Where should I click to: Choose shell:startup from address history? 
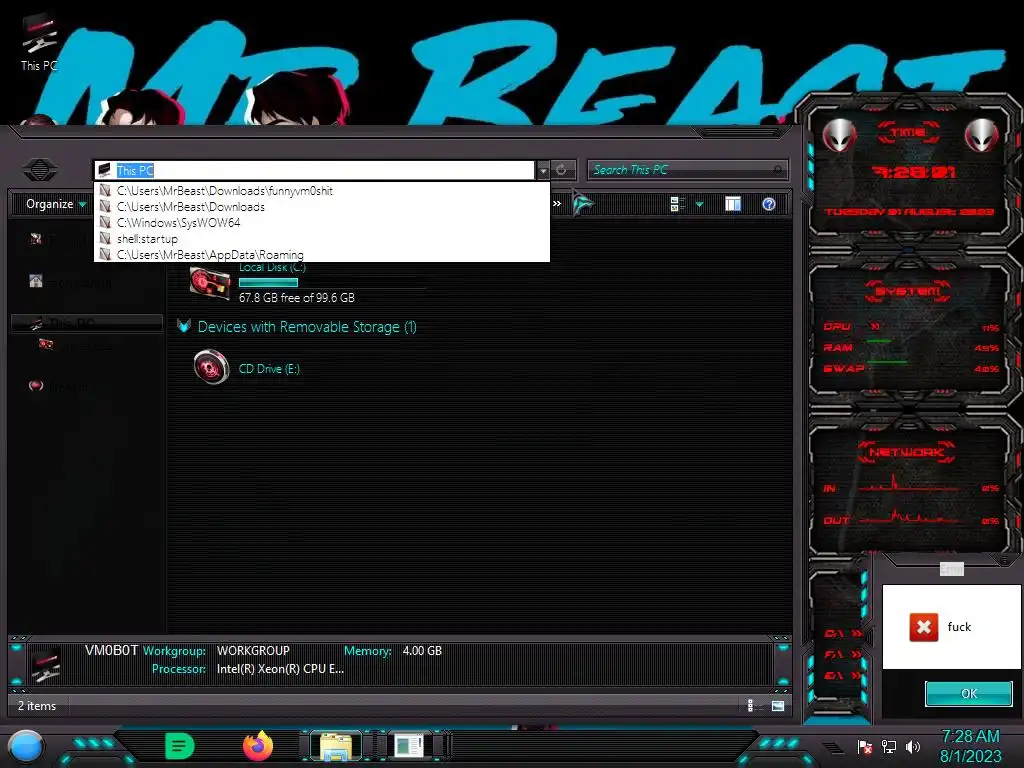coord(322,239)
